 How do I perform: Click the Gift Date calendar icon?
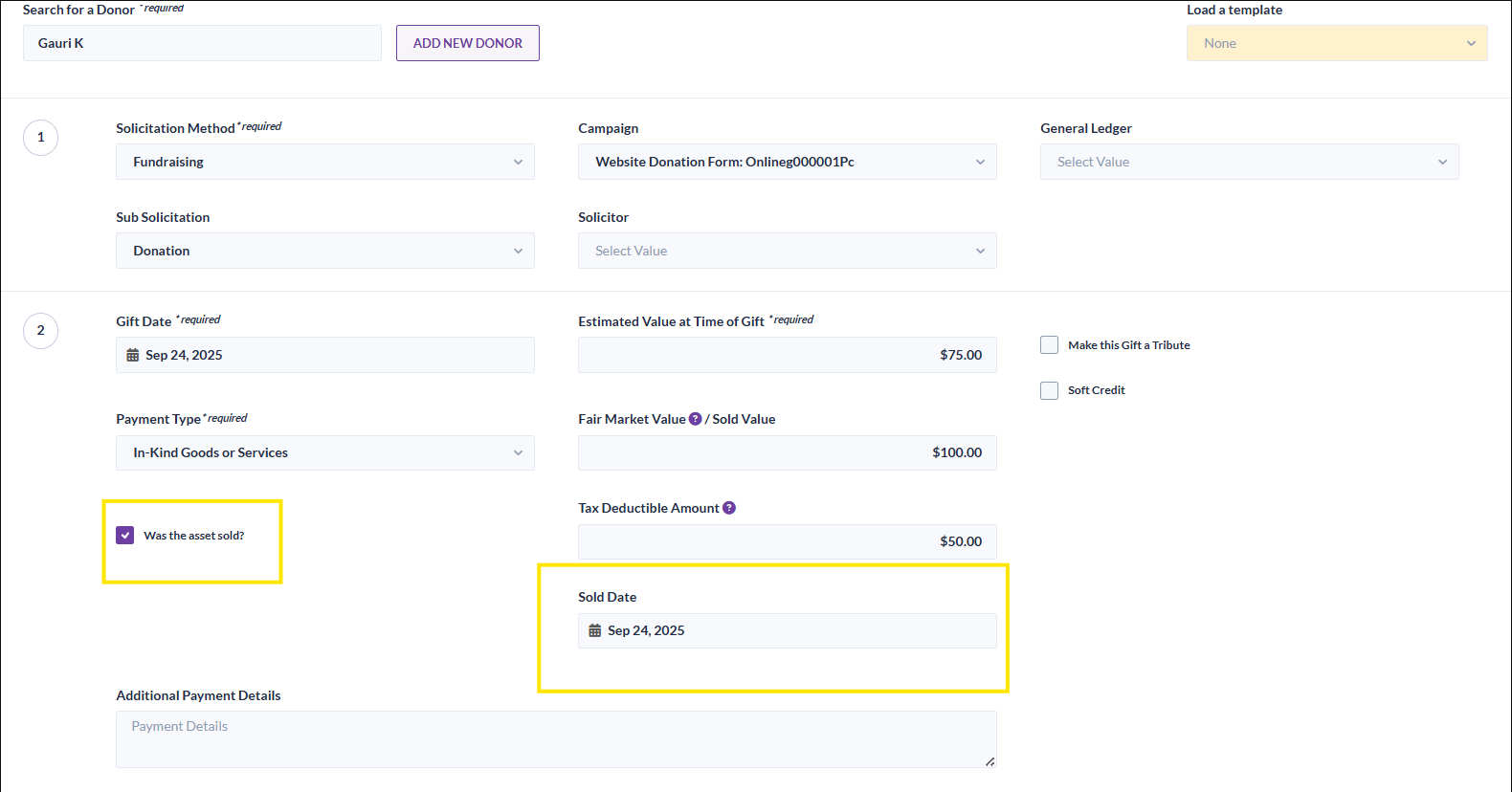133,355
